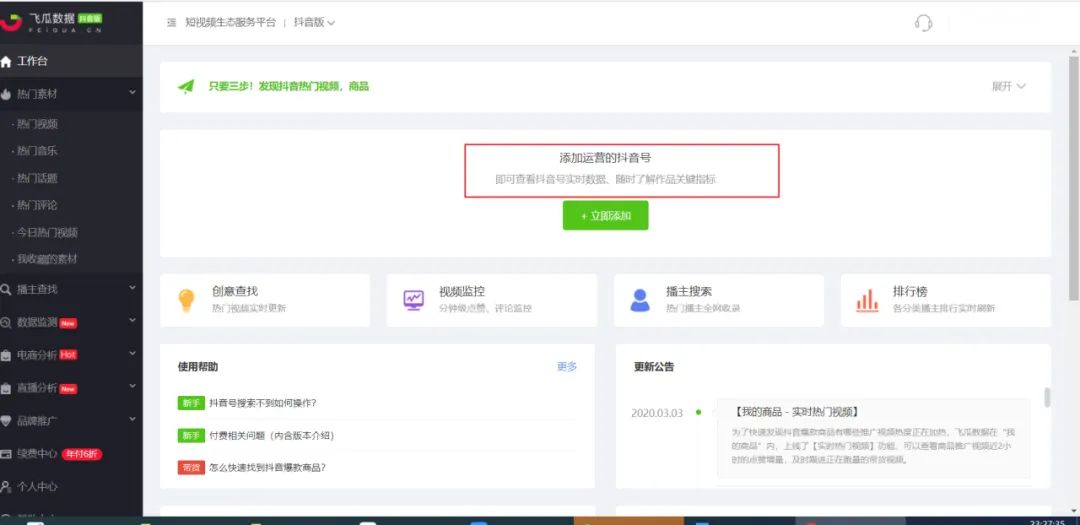Open help article 抖音号搜索不到如何操作
Image resolution: width=1080 pixels, height=525 pixels.
coord(262,403)
